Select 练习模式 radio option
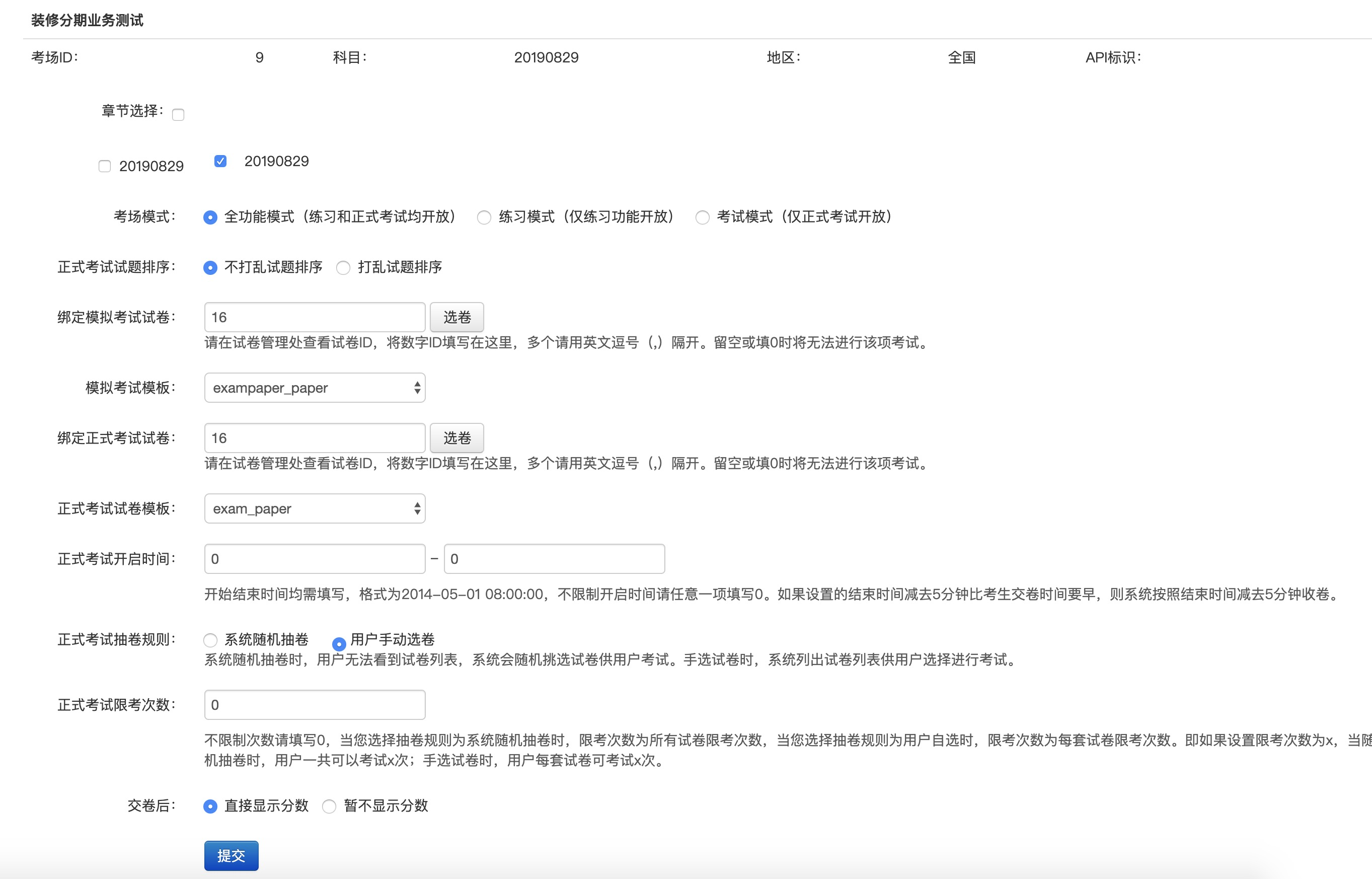1372x879 pixels. [484, 217]
